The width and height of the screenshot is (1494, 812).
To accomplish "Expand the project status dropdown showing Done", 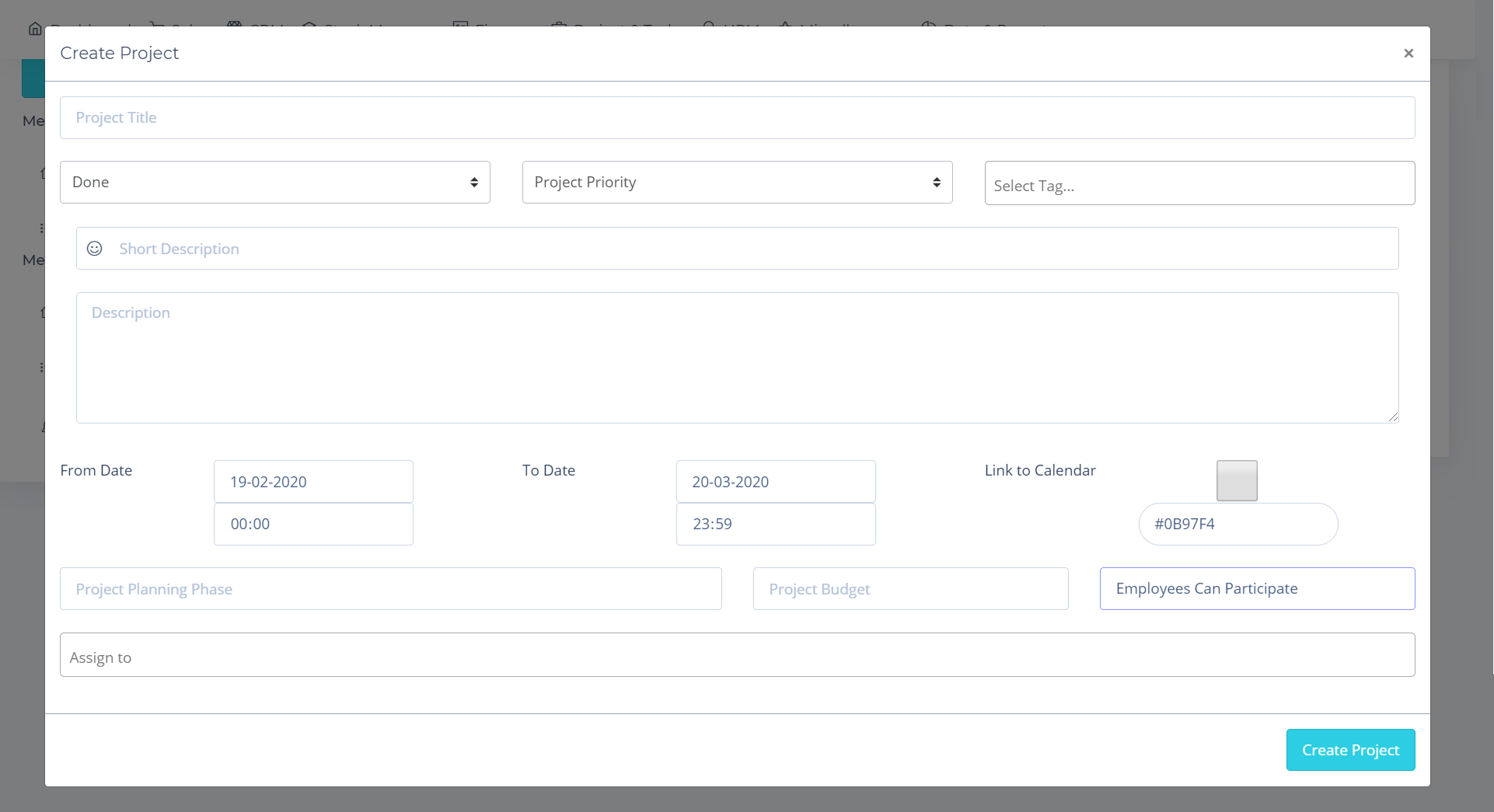I will click(x=274, y=183).
